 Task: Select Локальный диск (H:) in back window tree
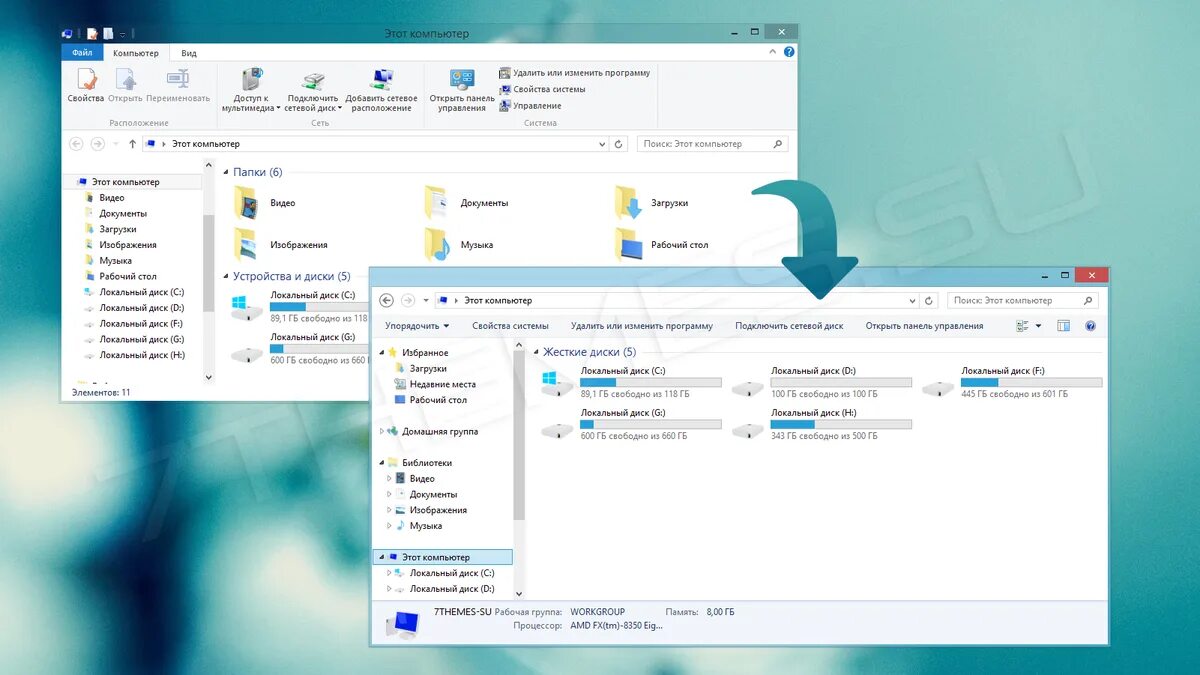(x=135, y=355)
